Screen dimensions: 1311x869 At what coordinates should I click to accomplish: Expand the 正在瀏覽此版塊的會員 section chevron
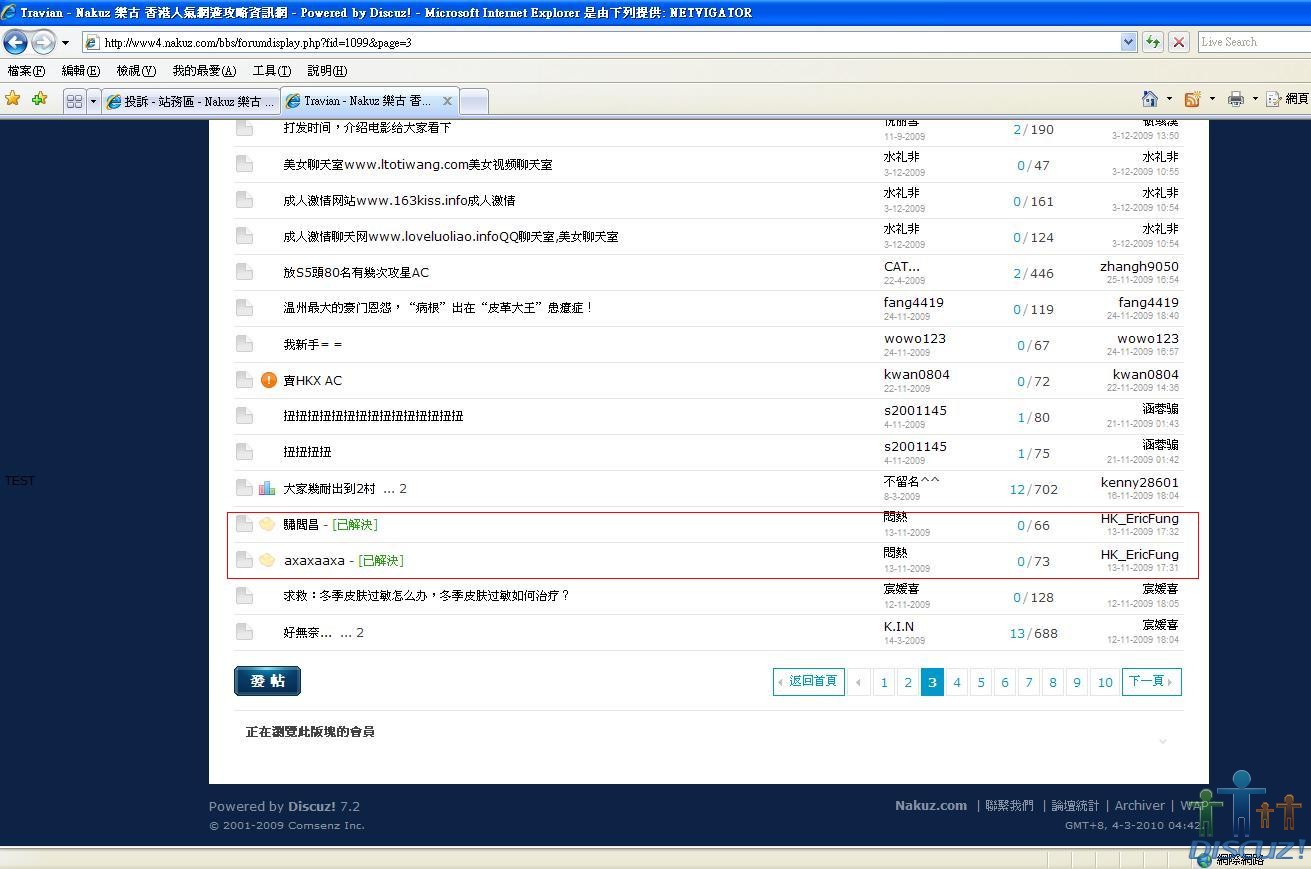[1163, 741]
